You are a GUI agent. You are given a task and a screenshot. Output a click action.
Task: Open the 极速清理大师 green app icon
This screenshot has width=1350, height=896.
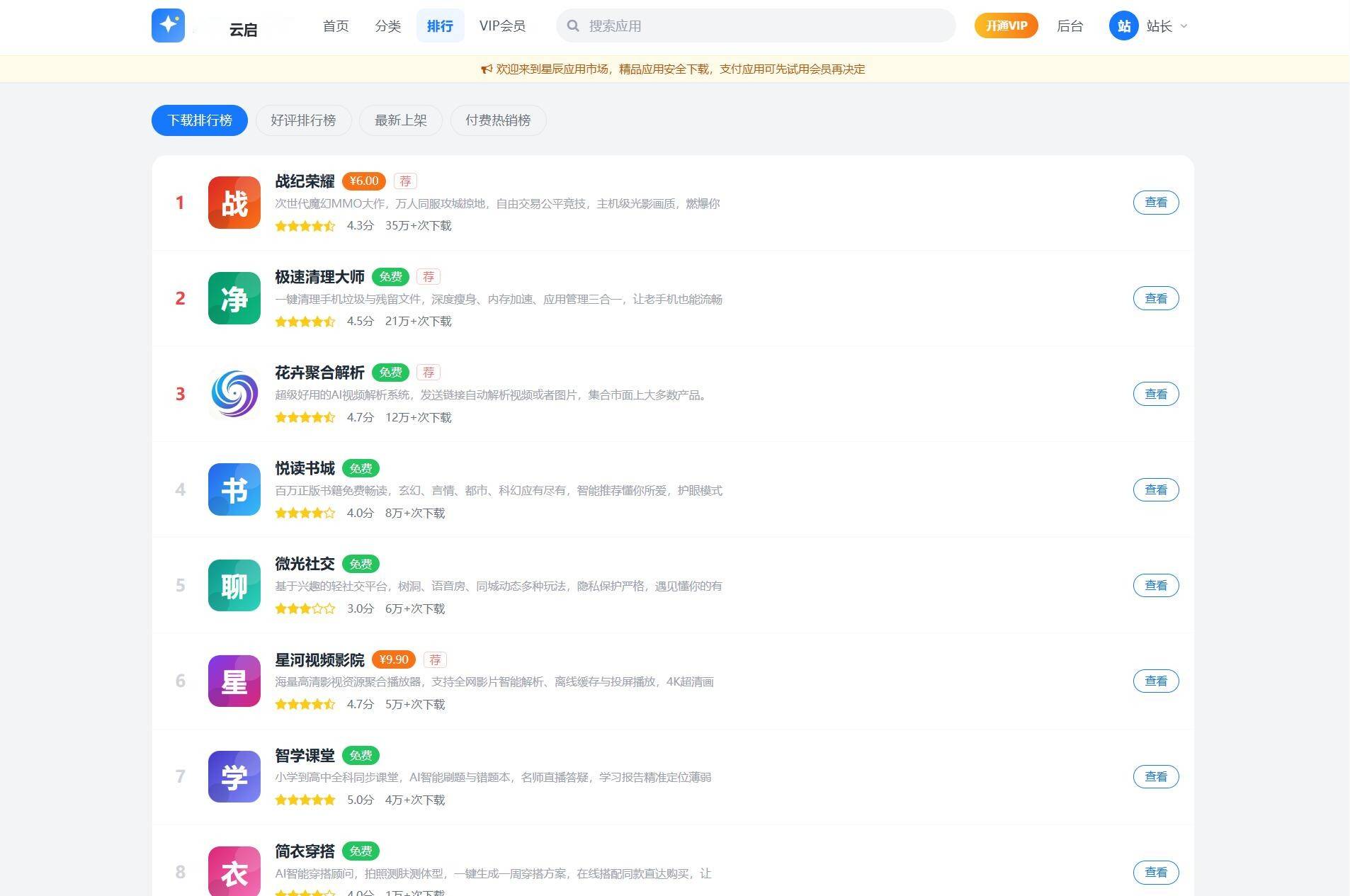pyautogui.click(x=234, y=298)
